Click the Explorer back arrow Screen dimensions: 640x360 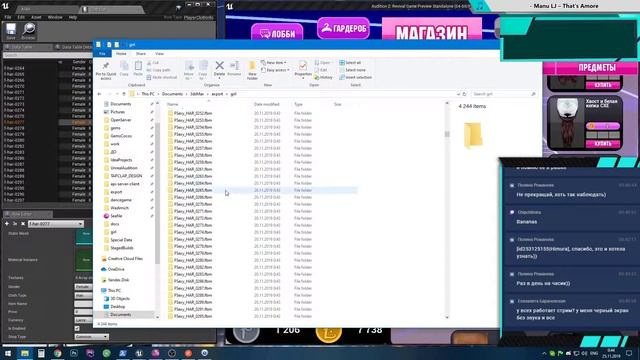[x=99, y=94]
